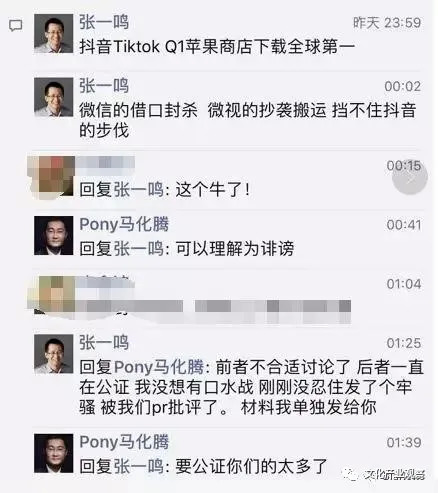Tap the round gray floating button near 00:15

pyautogui.click(x=410, y=178)
